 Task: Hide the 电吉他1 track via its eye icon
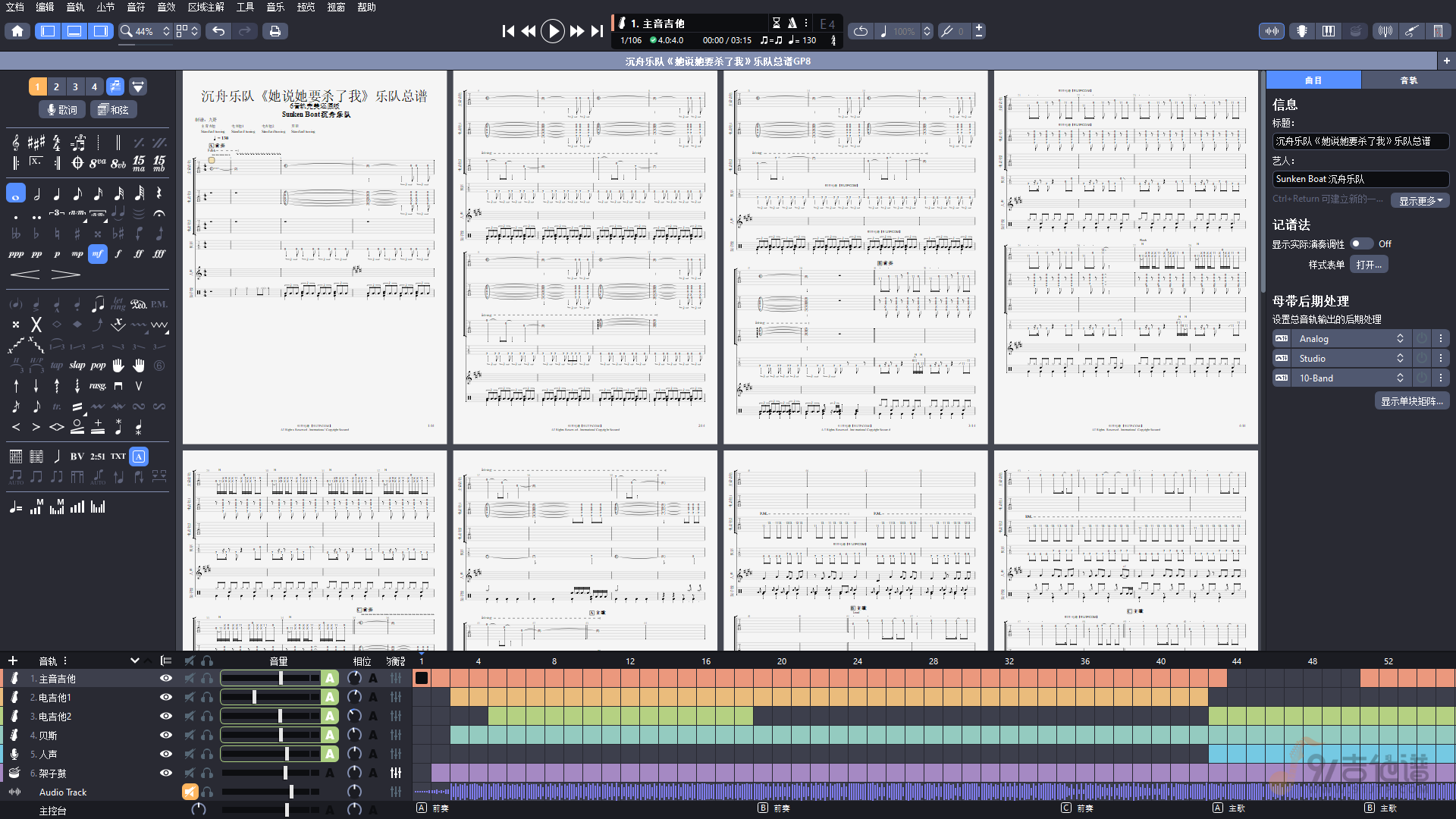[x=166, y=698]
